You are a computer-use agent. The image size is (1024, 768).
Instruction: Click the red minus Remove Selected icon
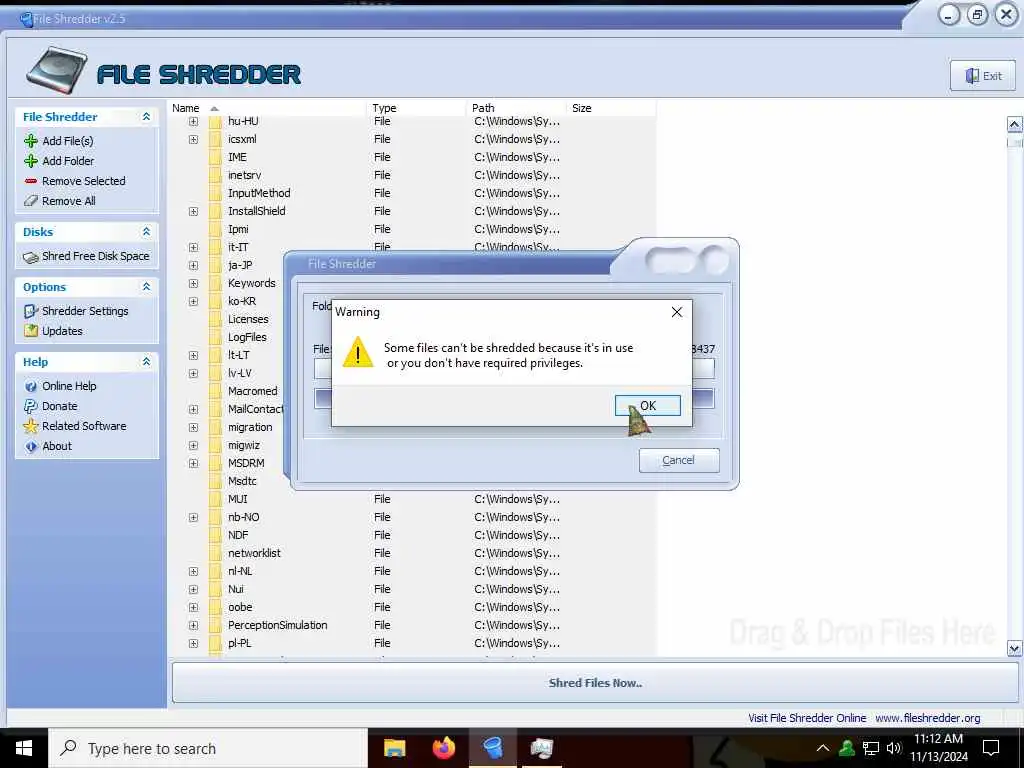(x=31, y=181)
